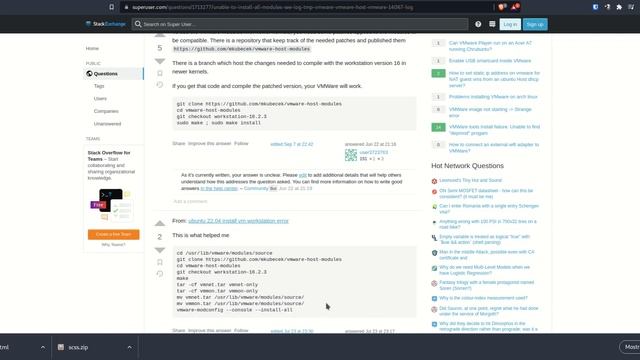This screenshot has height=360, width=640.
Task: Click the Stack Exchange logo
Action: 106,24
